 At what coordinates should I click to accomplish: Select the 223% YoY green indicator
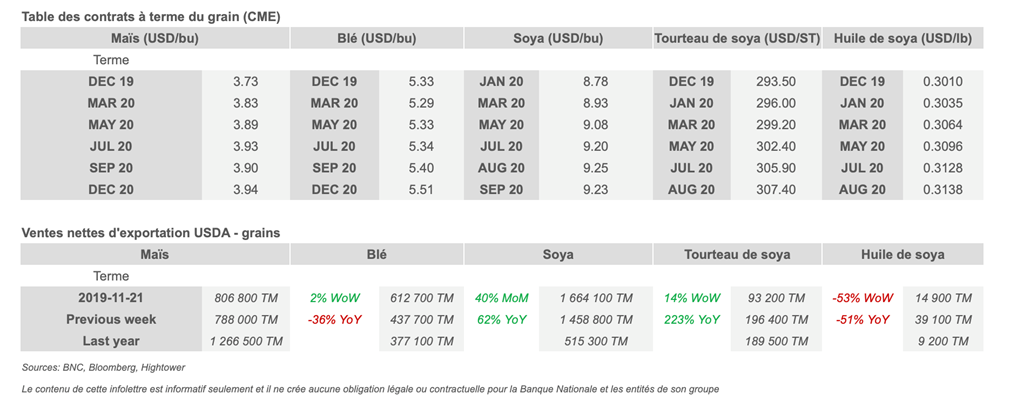pyautogui.click(x=692, y=320)
